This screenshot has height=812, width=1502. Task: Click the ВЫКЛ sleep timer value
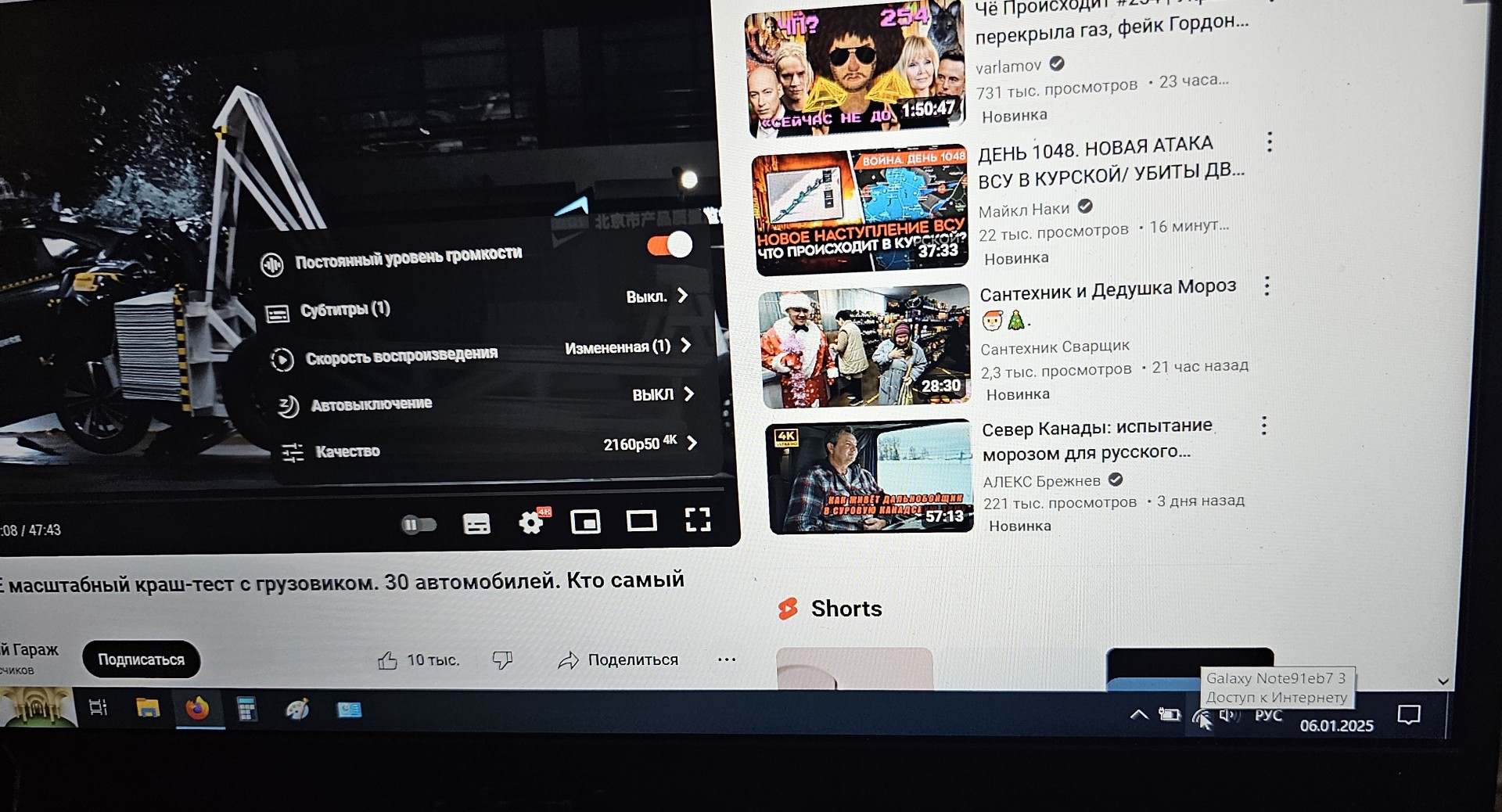[653, 395]
